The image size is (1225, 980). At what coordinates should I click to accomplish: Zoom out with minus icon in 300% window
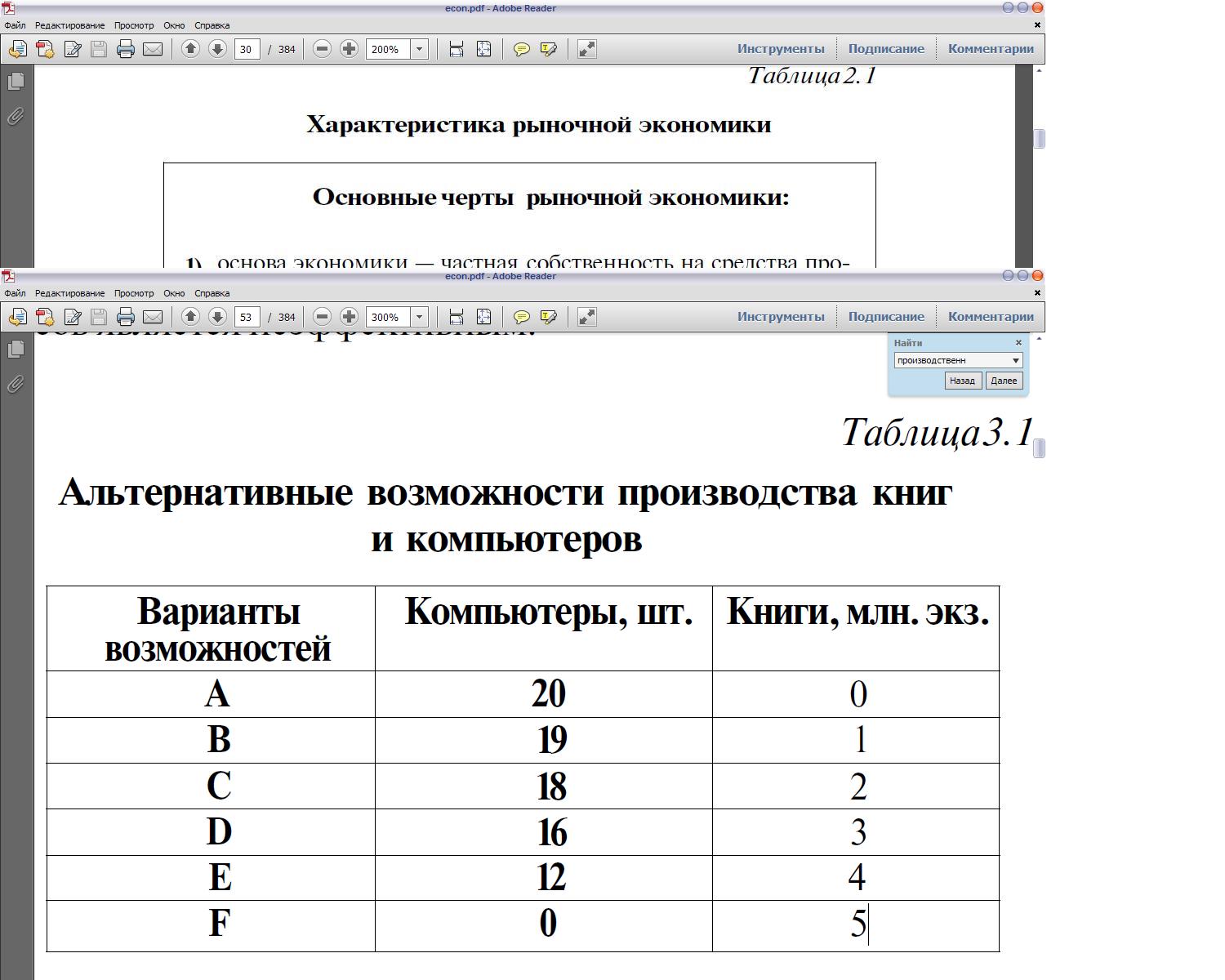point(322,317)
